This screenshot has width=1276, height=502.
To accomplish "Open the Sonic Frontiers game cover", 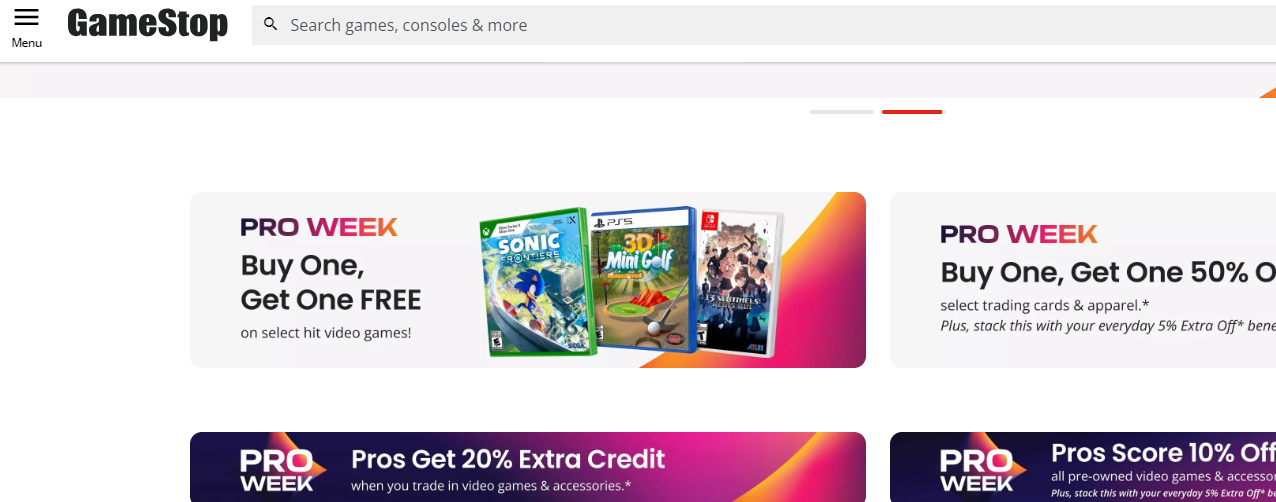I will point(536,282).
